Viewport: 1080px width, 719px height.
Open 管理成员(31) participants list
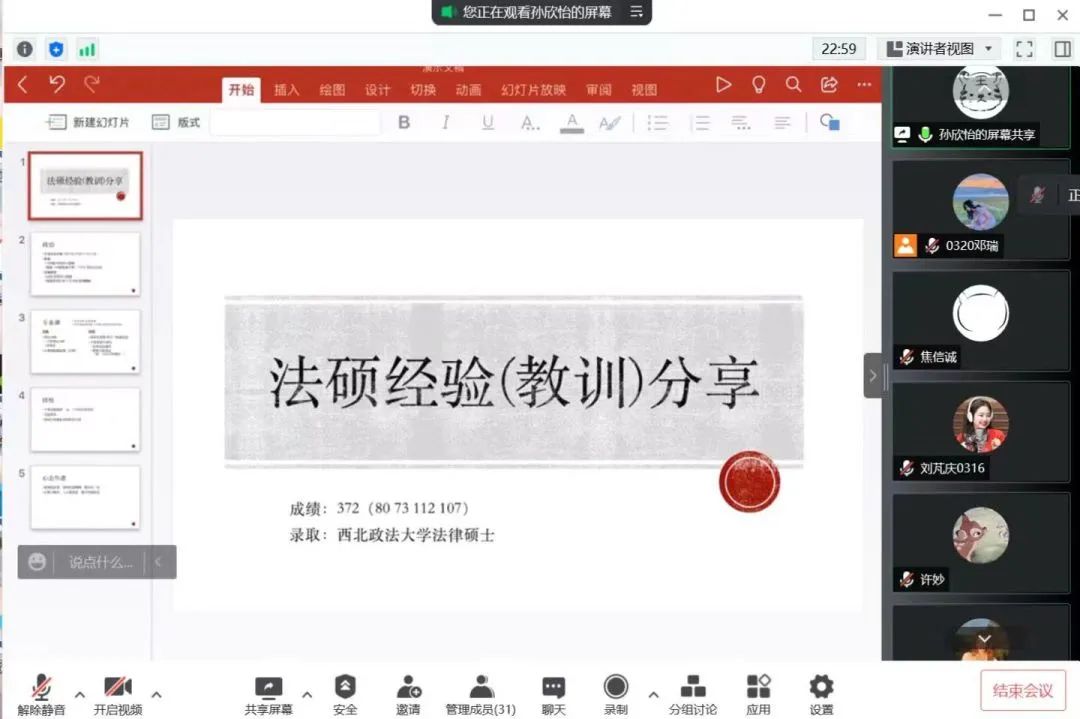pyautogui.click(x=481, y=687)
